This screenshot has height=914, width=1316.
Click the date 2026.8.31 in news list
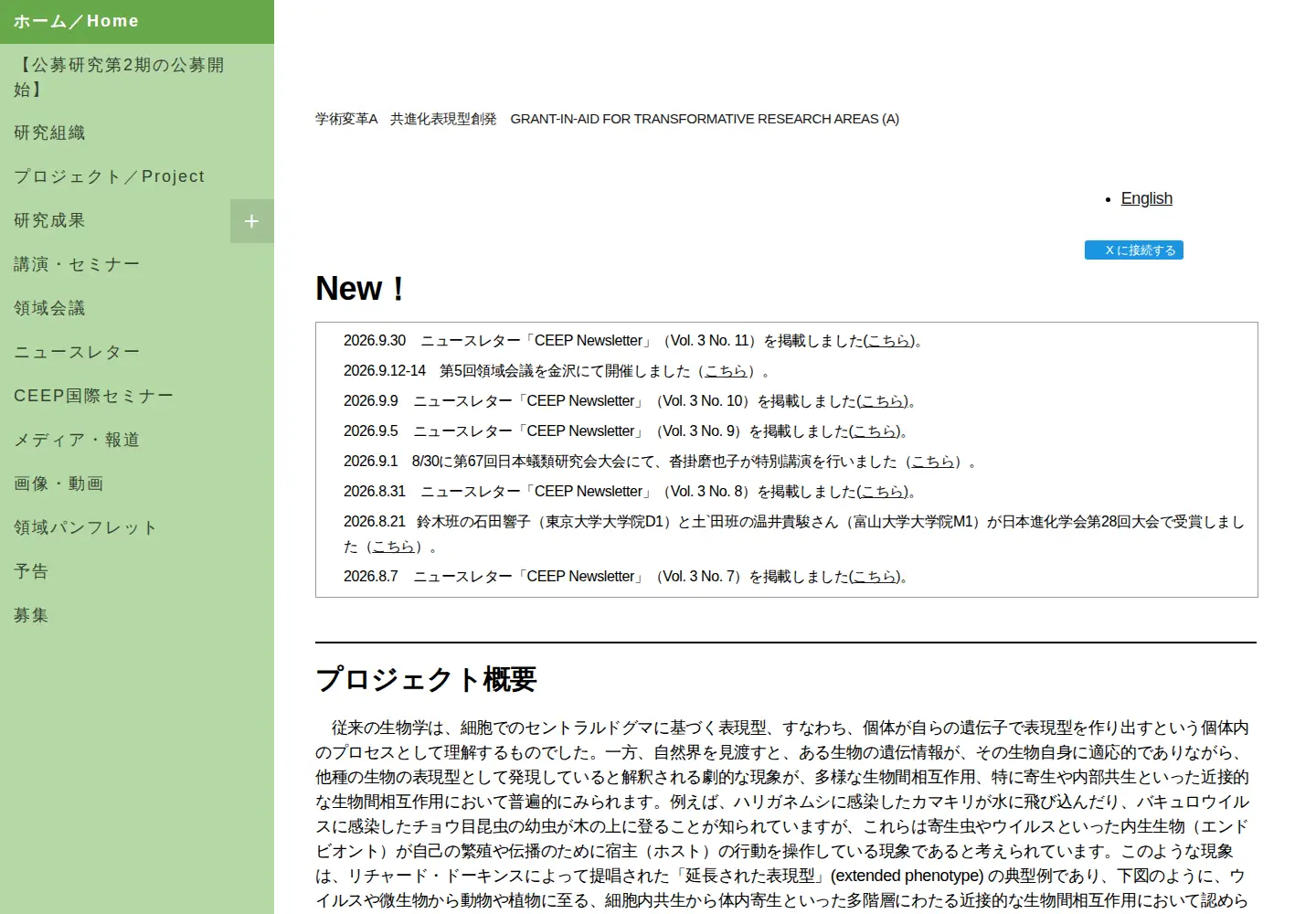[375, 492]
